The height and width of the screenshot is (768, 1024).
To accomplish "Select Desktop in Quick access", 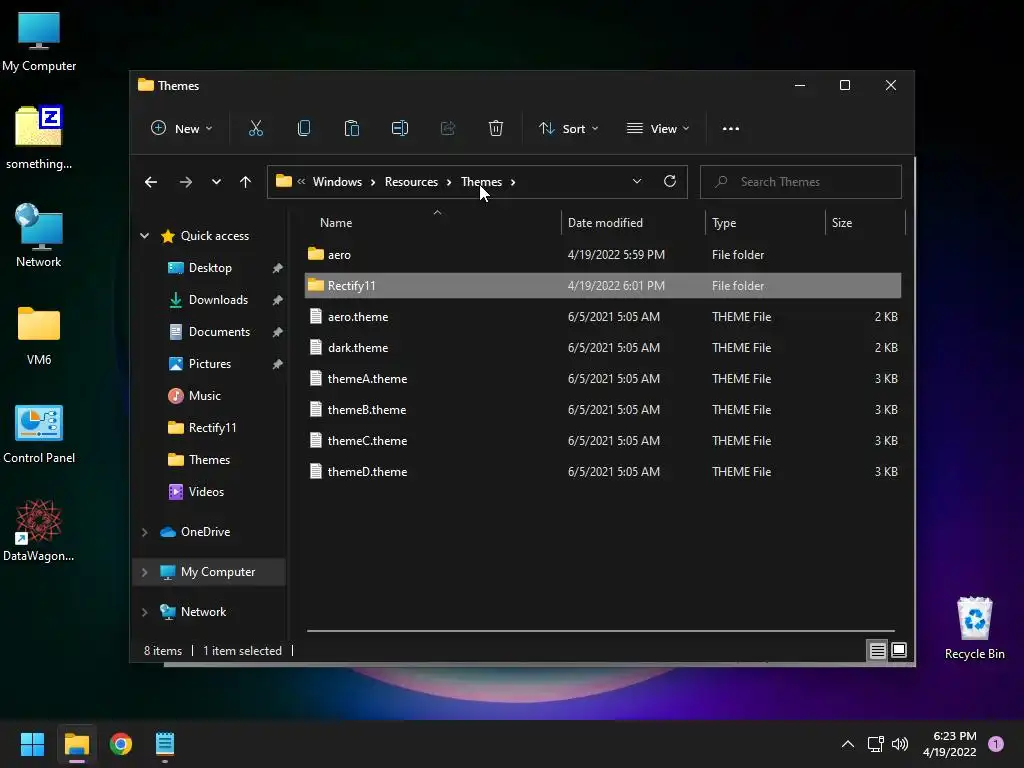I will click(210, 268).
